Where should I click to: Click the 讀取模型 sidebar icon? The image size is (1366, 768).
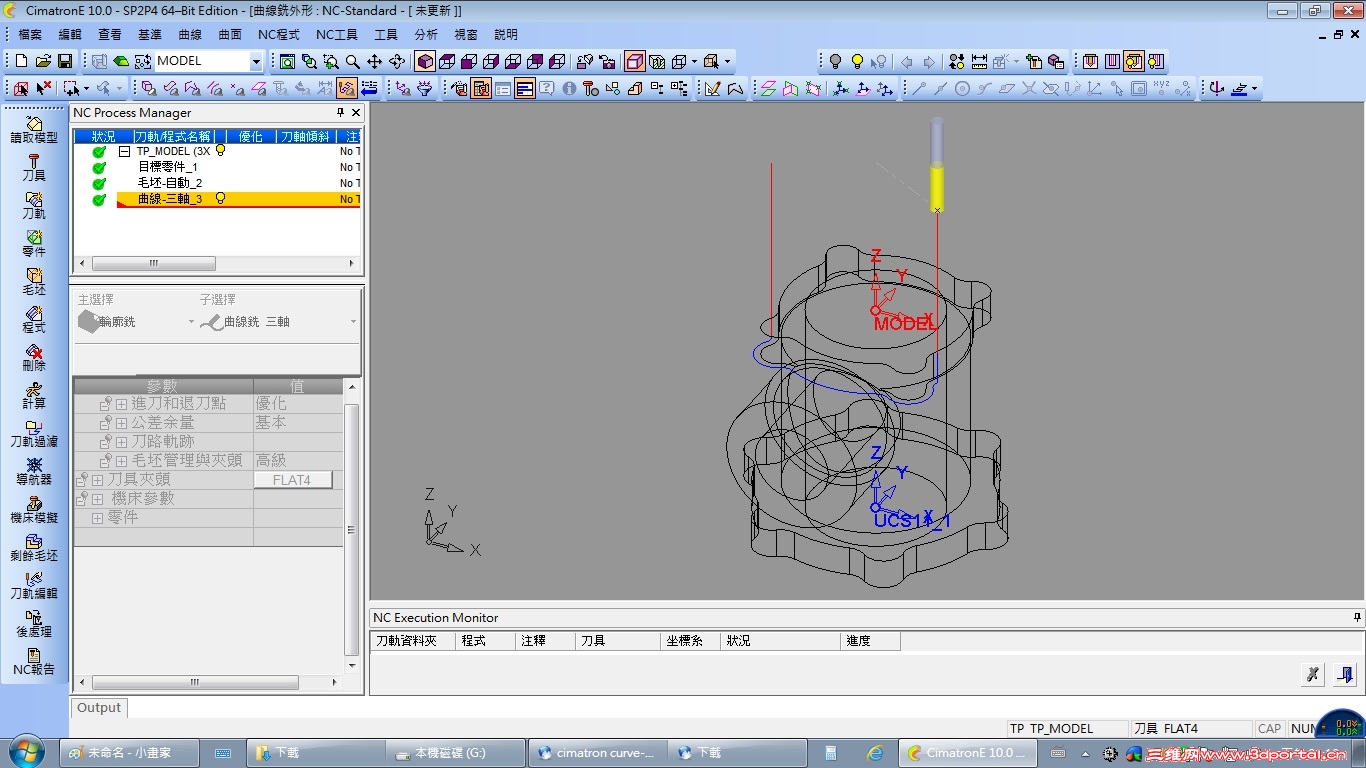click(34, 130)
